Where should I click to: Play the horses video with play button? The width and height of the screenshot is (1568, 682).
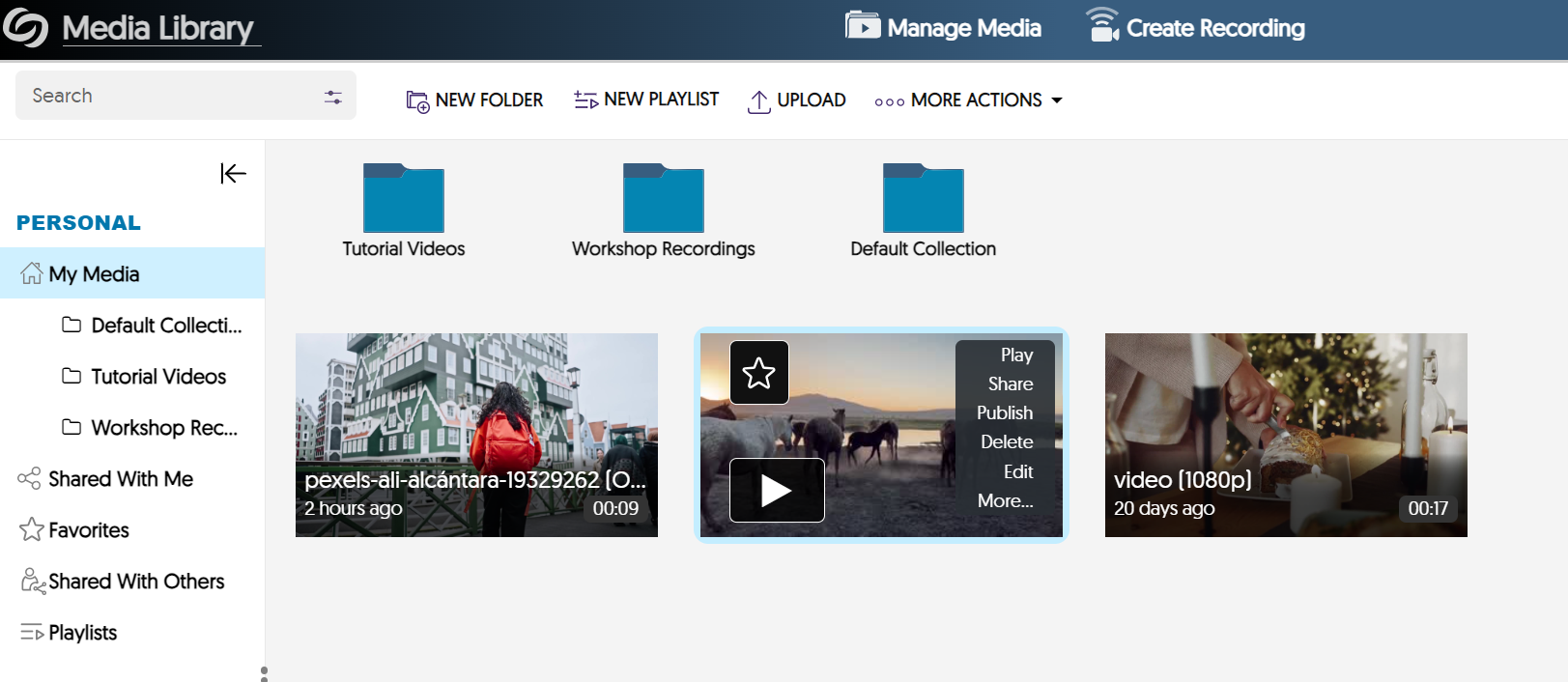coord(777,491)
